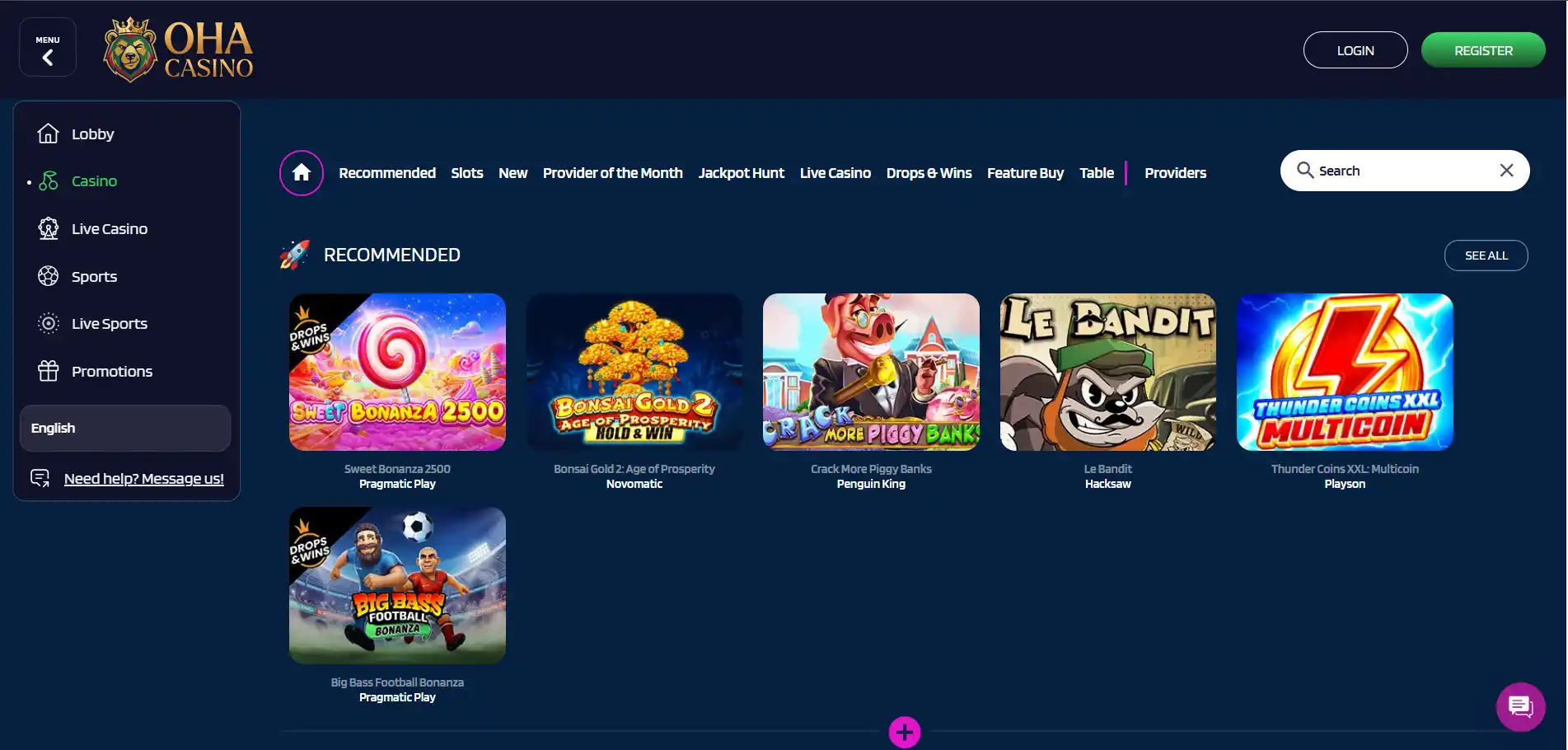Click the OHA Casino lion logo
The width and height of the screenshot is (1568, 750).
[178, 49]
